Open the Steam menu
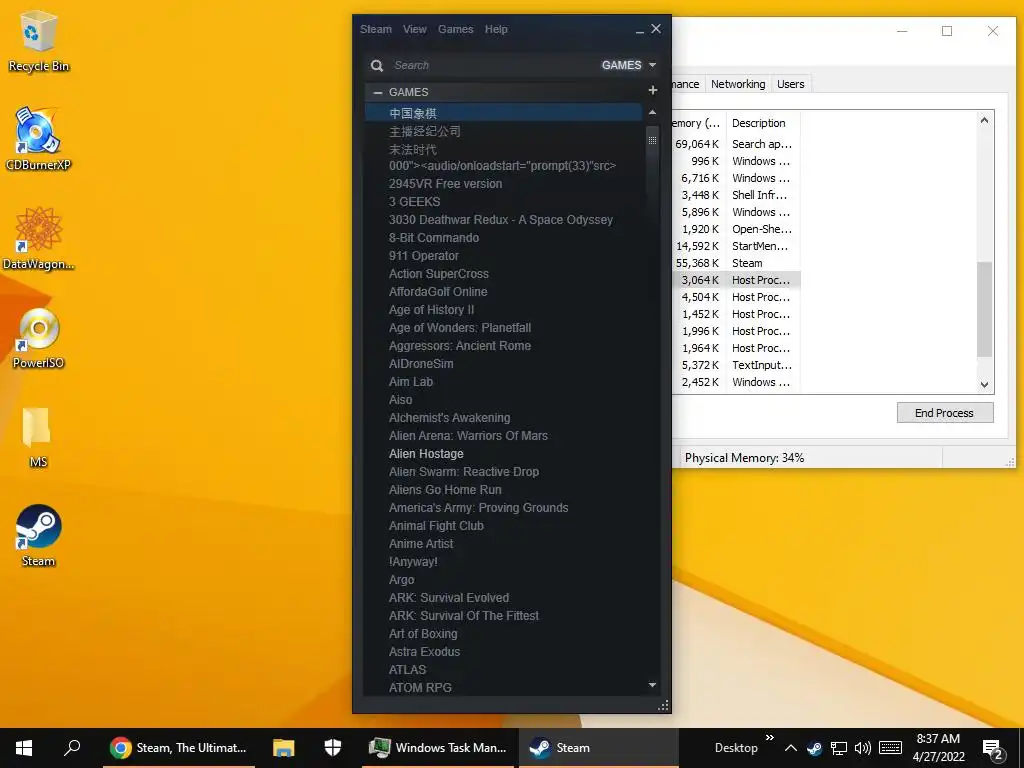Screen dimensions: 1024x768 (376, 29)
